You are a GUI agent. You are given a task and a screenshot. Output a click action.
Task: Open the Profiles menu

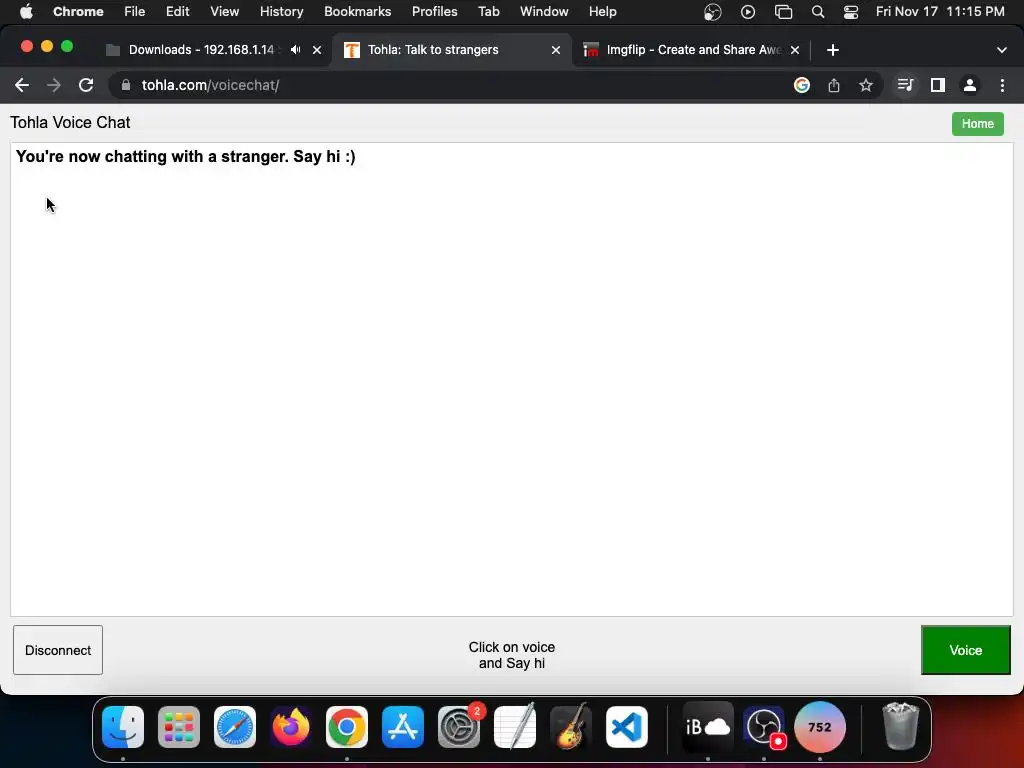coord(435,12)
